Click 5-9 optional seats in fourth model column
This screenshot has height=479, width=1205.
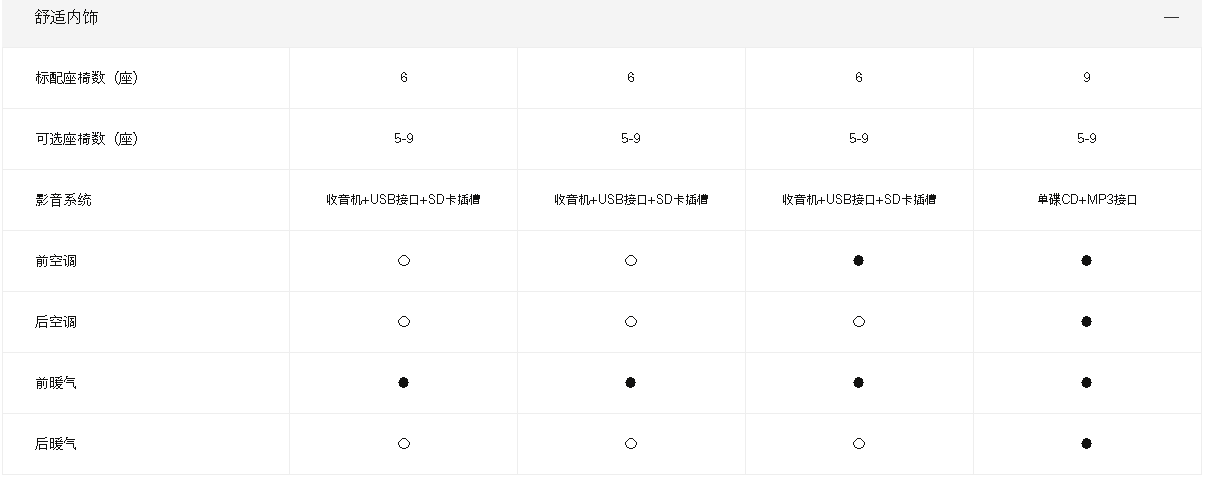tap(1087, 139)
